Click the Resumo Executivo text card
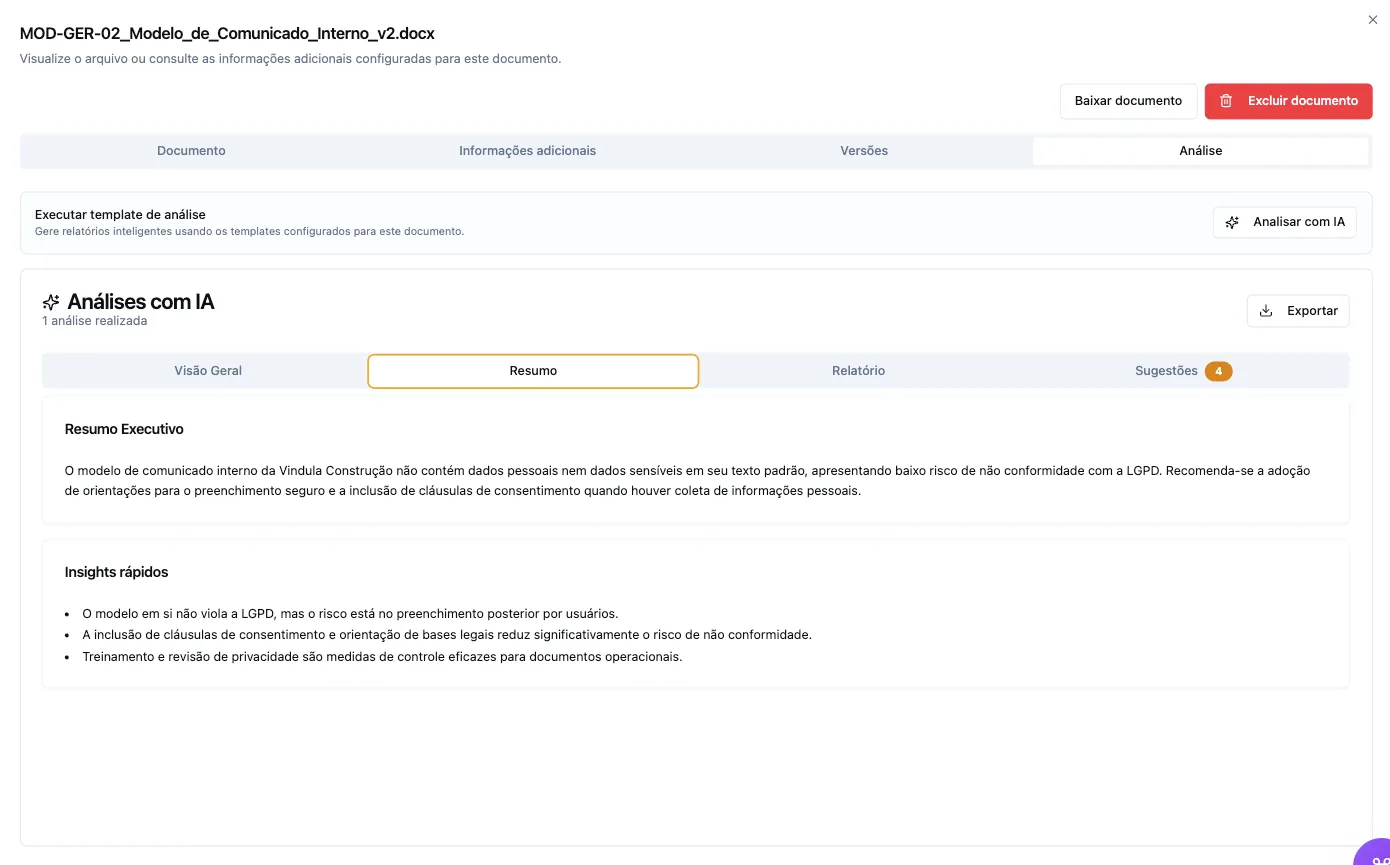1390x865 pixels. [694, 460]
